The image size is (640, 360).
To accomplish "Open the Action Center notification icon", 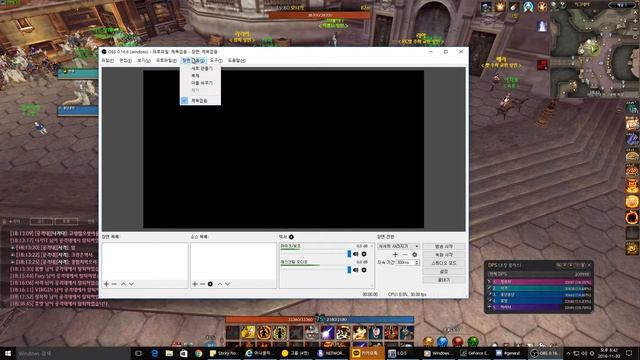I will [629, 353].
